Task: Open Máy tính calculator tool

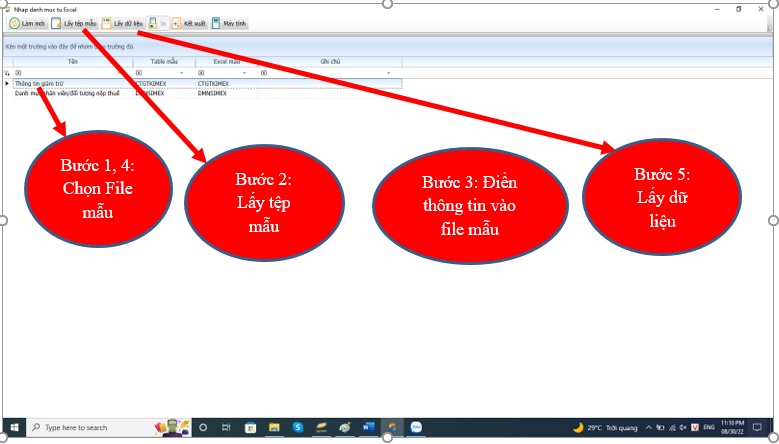Action: (230, 23)
